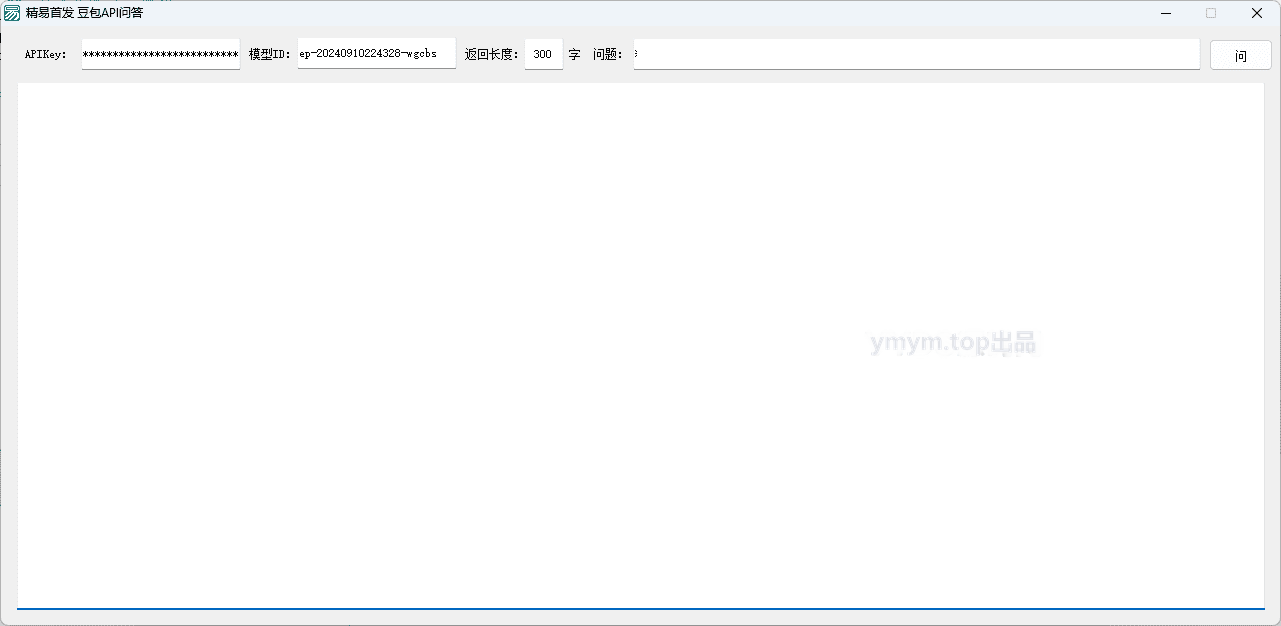Click the 返回长度: label
This screenshot has width=1281, height=626.
493,54
